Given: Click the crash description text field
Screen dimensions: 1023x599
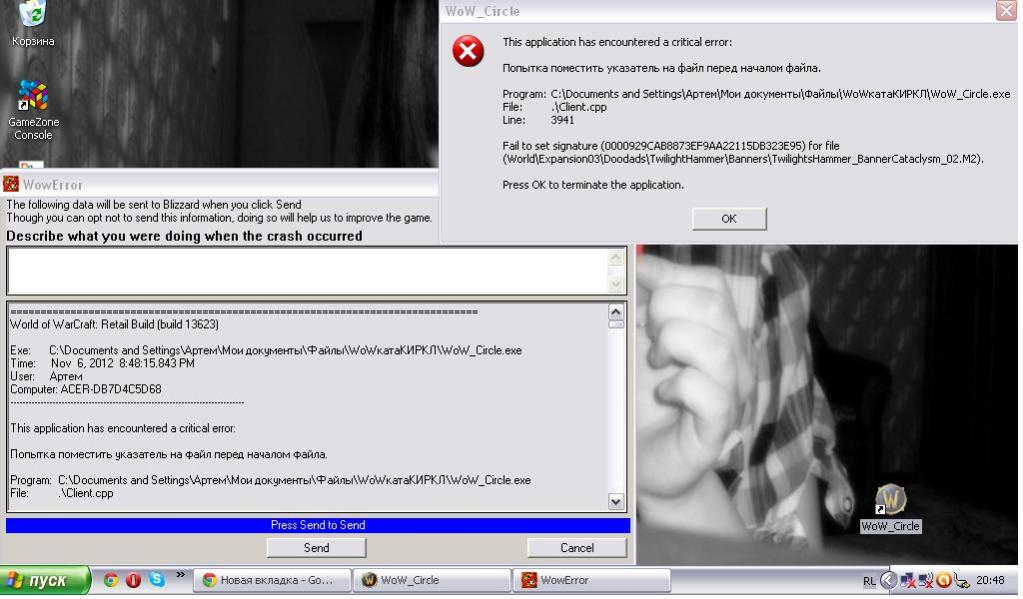Looking at the screenshot, I should 305,271.
